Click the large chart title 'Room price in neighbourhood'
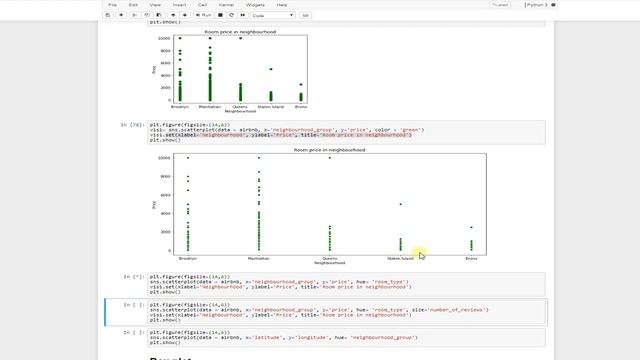The image size is (640, 360). tap(329, 150)
